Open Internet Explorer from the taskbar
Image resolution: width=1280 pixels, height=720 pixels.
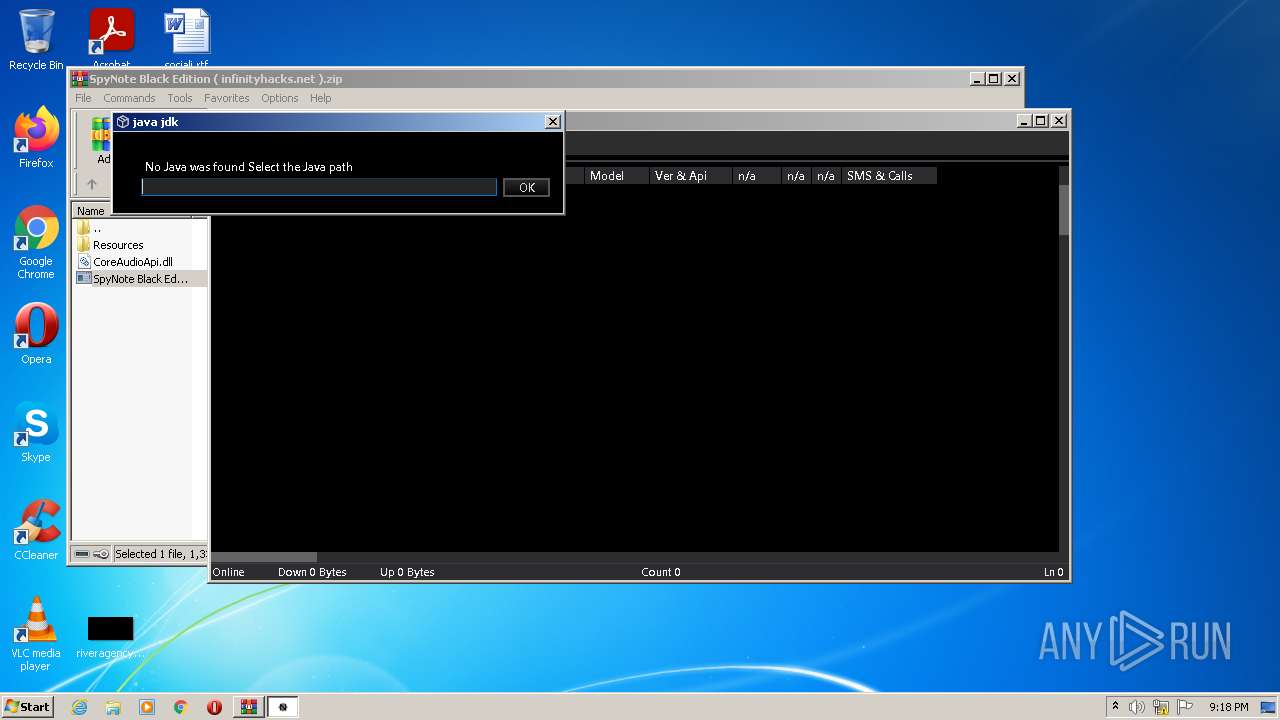(x=79, y=707)
